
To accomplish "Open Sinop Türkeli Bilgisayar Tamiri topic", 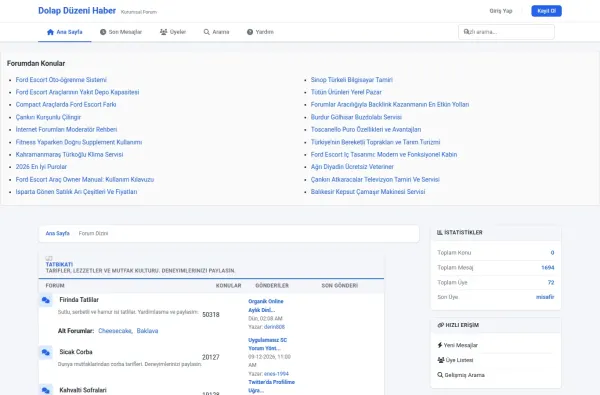I will point(352,80).
